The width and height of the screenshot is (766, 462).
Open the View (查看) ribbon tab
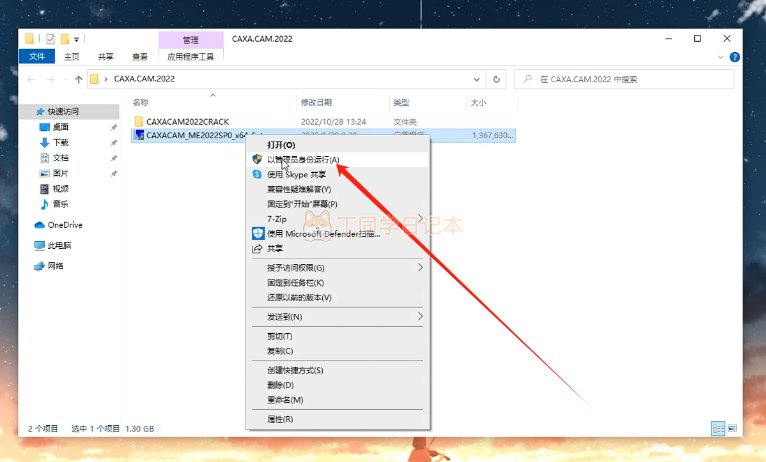coord(140,57)
